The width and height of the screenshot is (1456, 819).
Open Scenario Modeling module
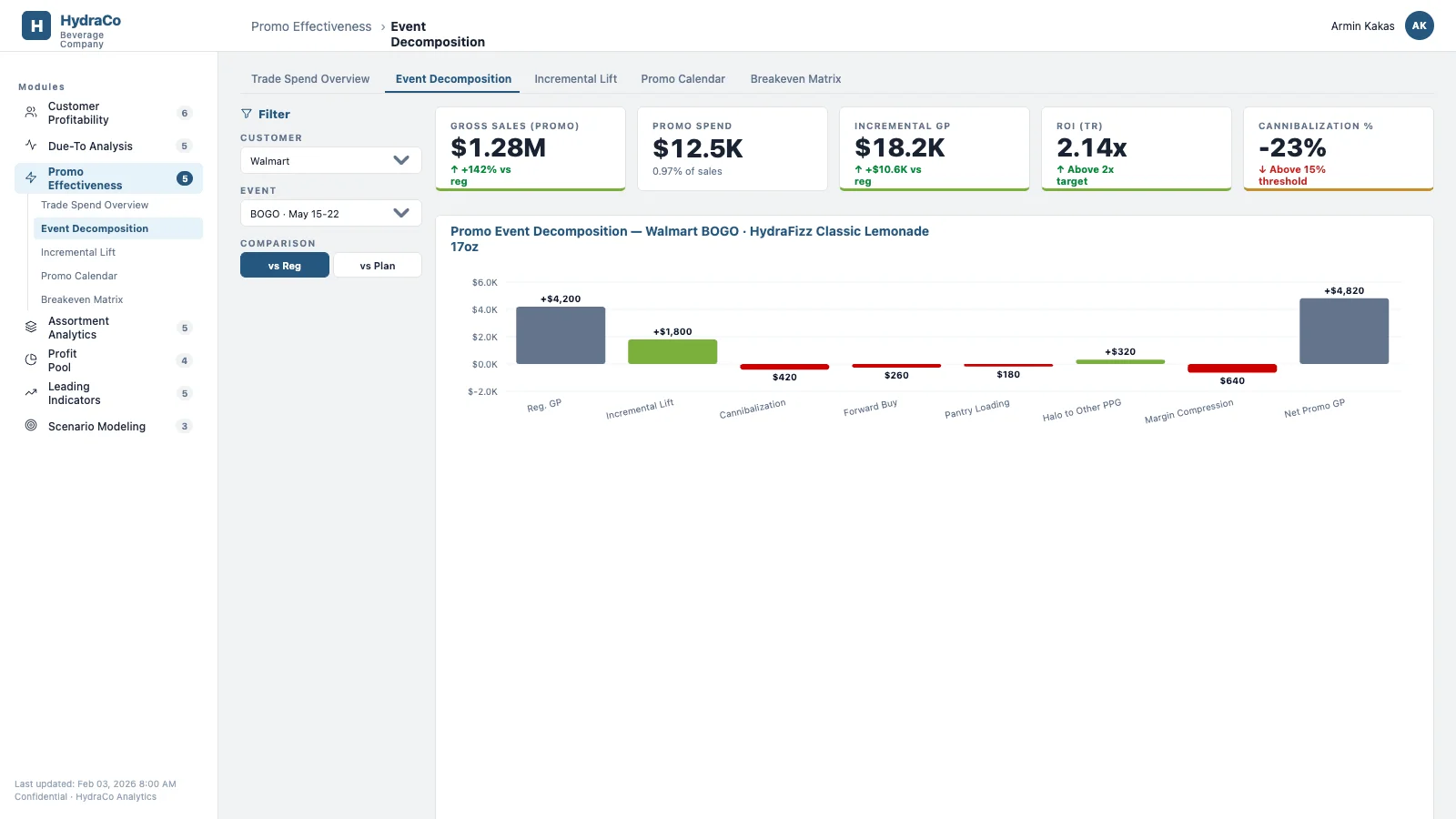(108, 426)
